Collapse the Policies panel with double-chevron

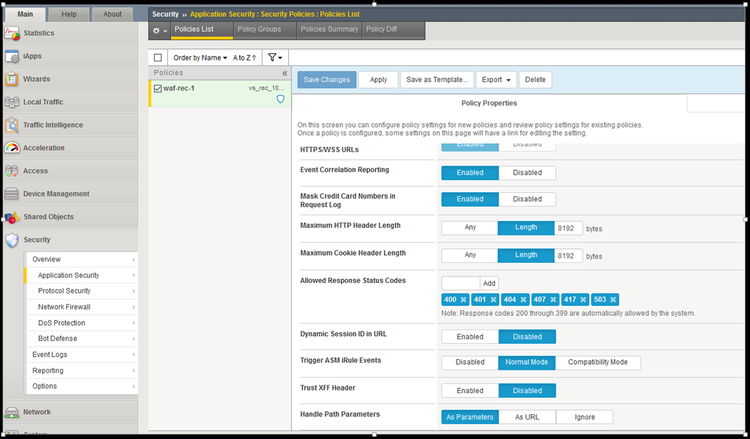[284, 73]
